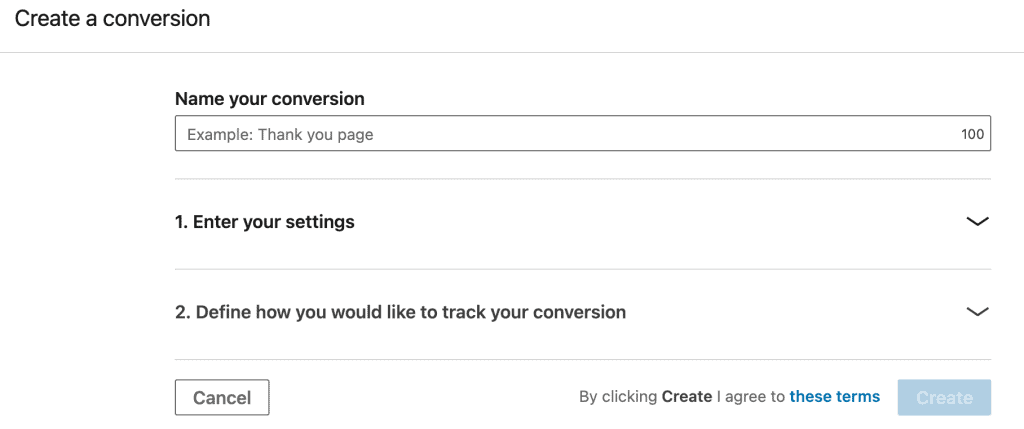The height and width of the screenshot is (429, 1024).
Task: Click the blue Create button
Action: point(944,397)
